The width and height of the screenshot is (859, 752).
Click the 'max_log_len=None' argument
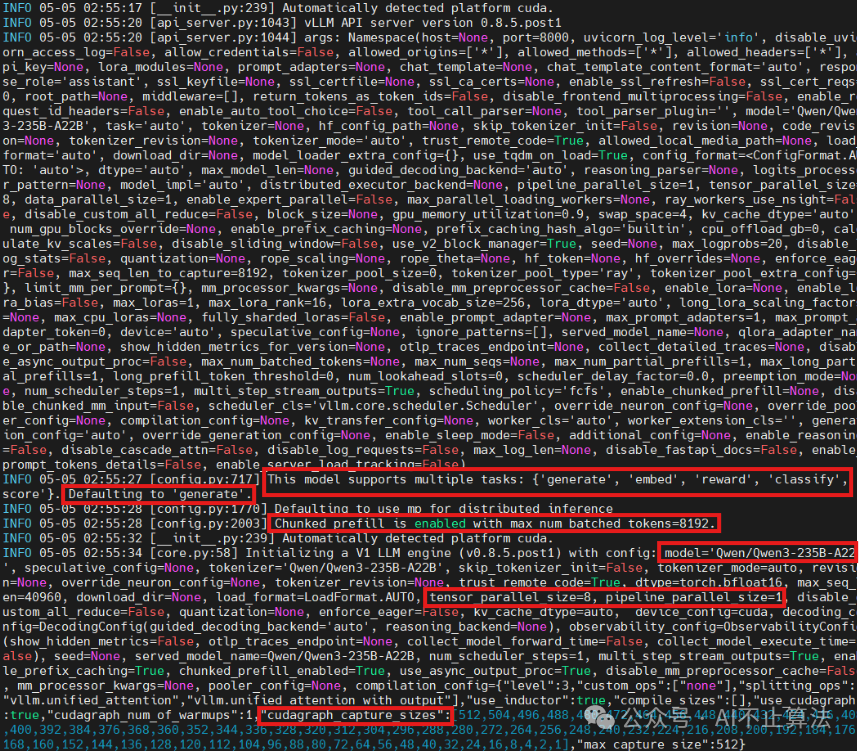pyautogui.click(x=532, y=450)
